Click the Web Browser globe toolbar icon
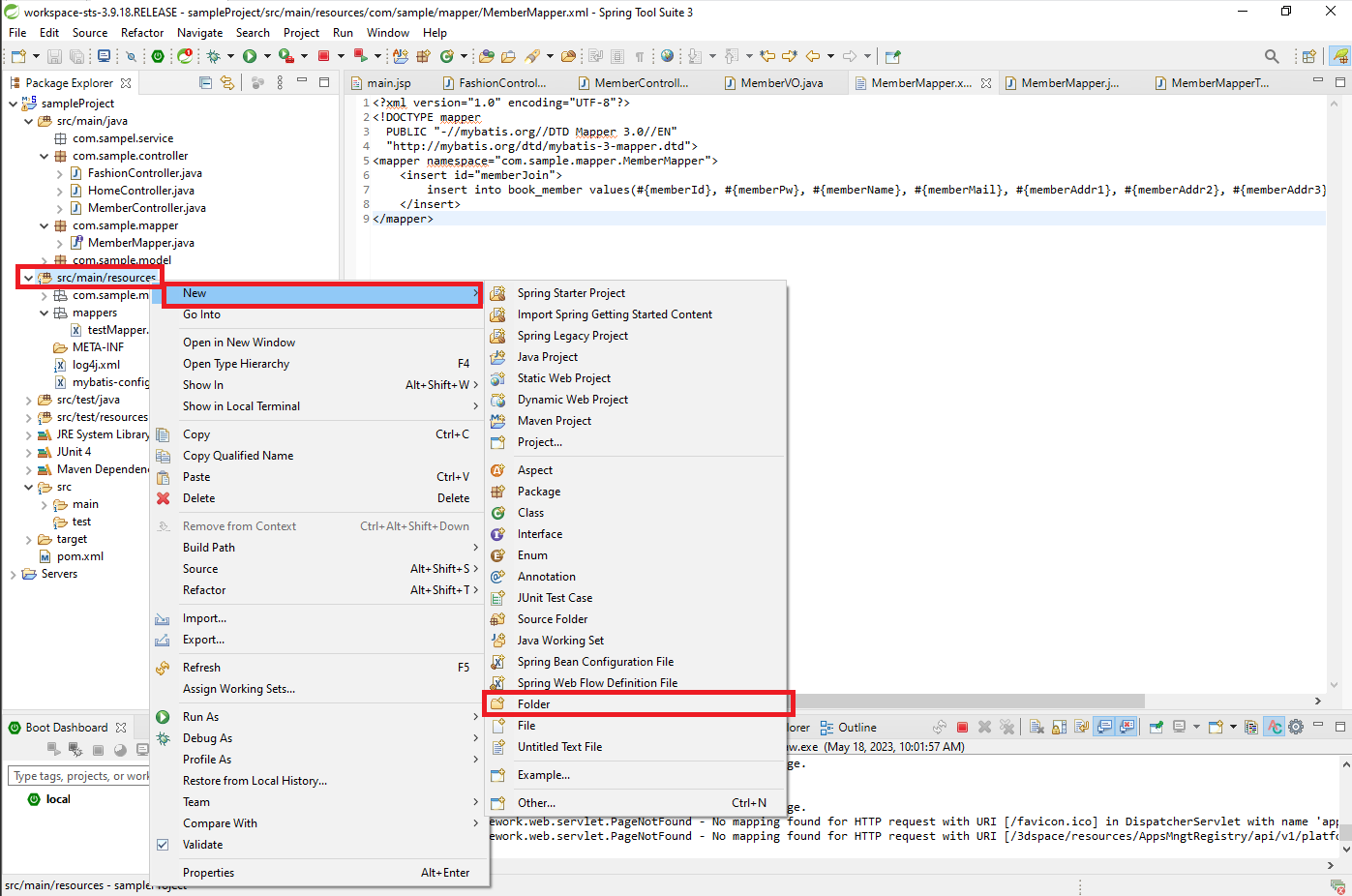Image resolution: width=1352 pixels, height=896 pixels. [x=667, y=56]
